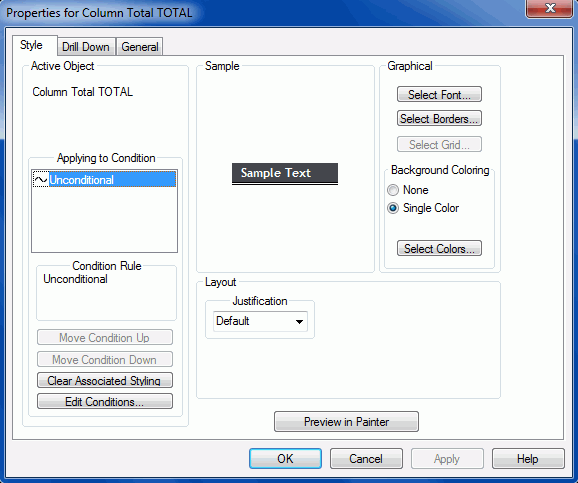Click the Sample Text preview swatch
The height and width of the screenshot is (483, 578).
(285, 174)
